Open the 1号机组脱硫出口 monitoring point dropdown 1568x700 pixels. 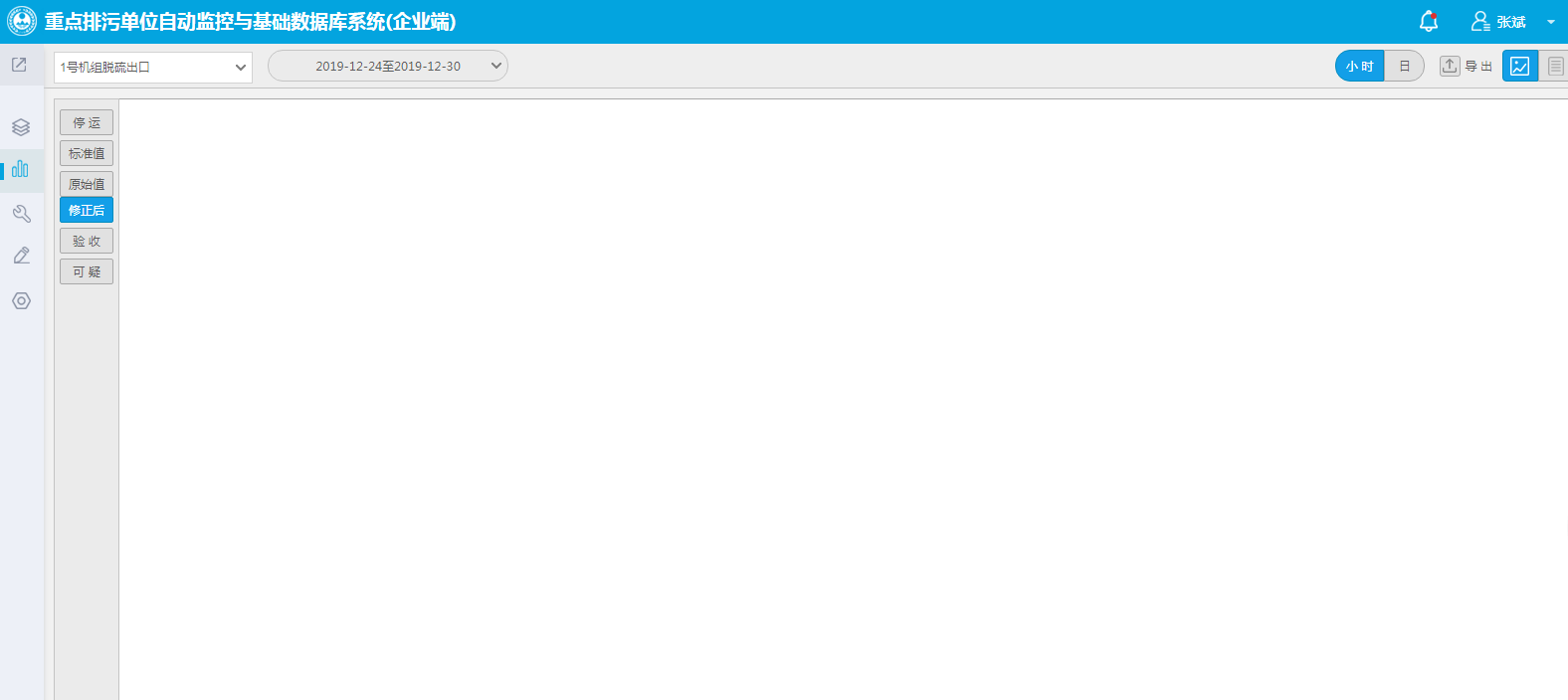pos(153,68)
